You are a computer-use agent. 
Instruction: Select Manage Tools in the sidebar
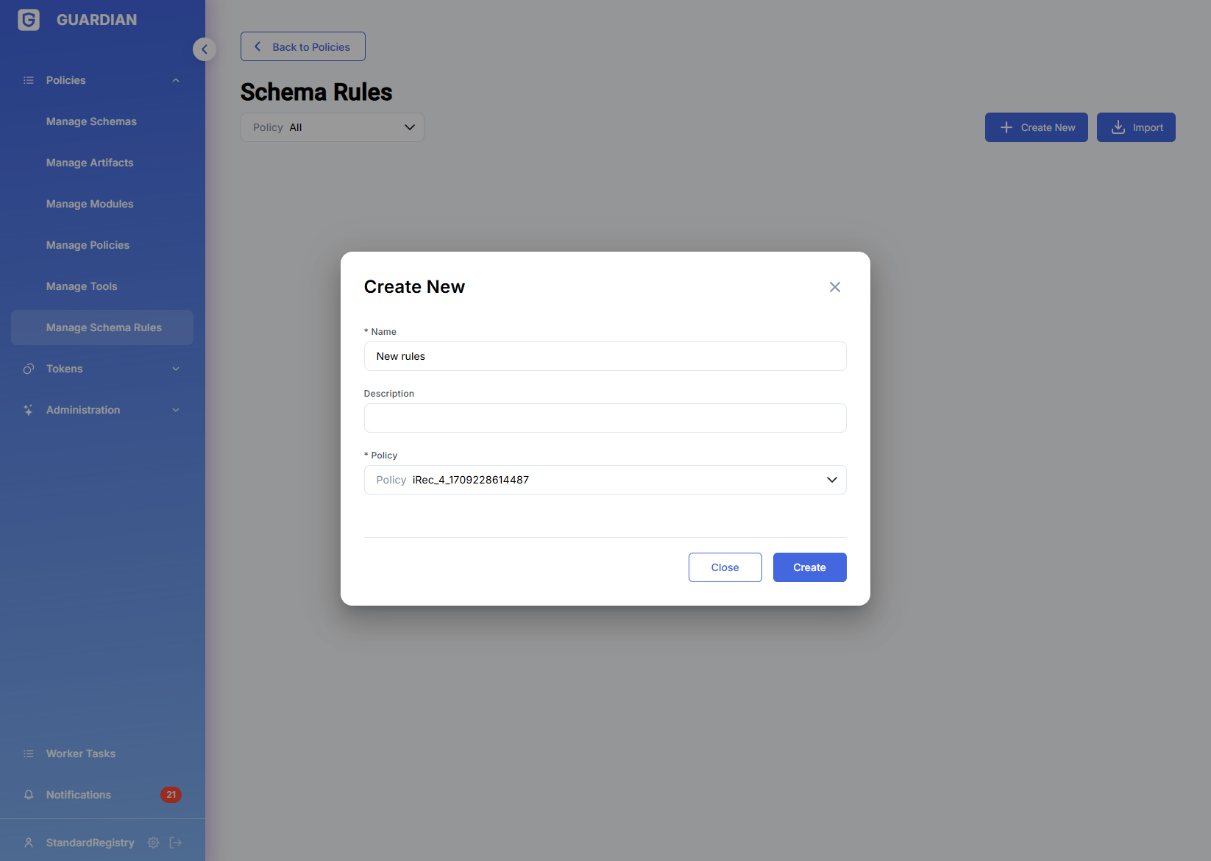(81, 287)
